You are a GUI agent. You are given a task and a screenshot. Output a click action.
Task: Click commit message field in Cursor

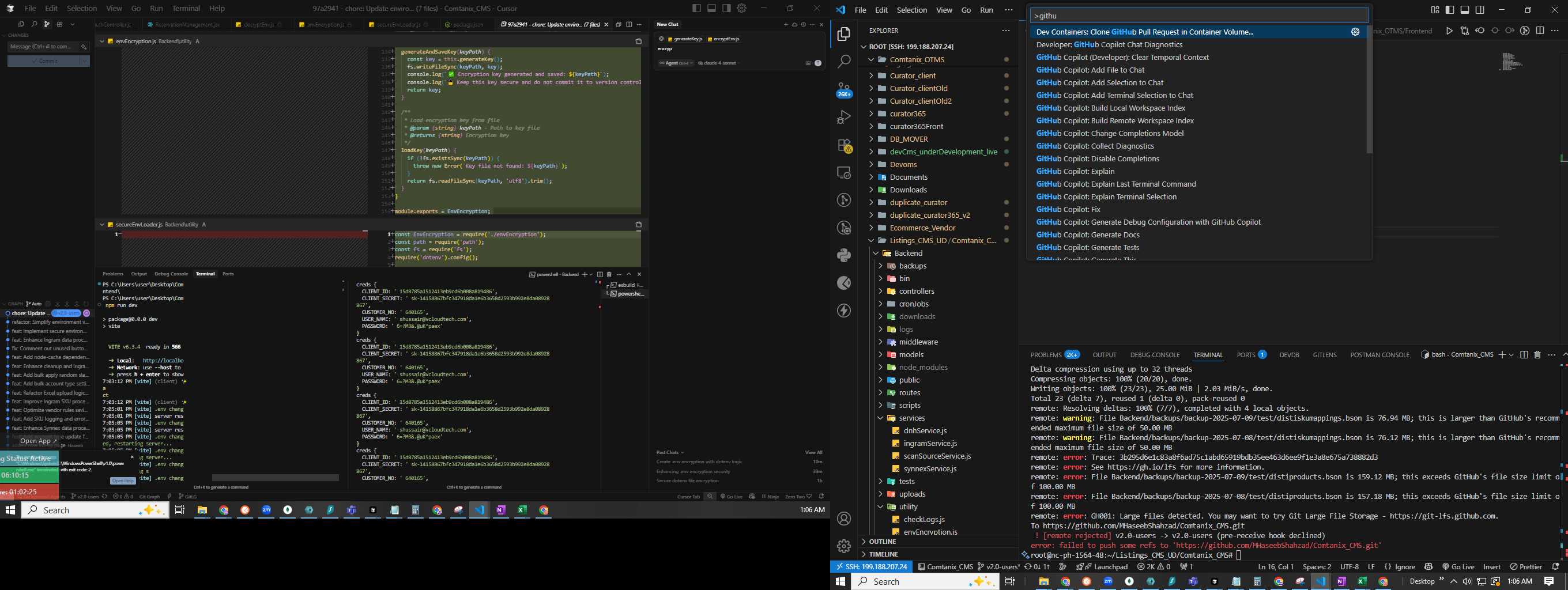pyautogui.click(x=43, y=46)
